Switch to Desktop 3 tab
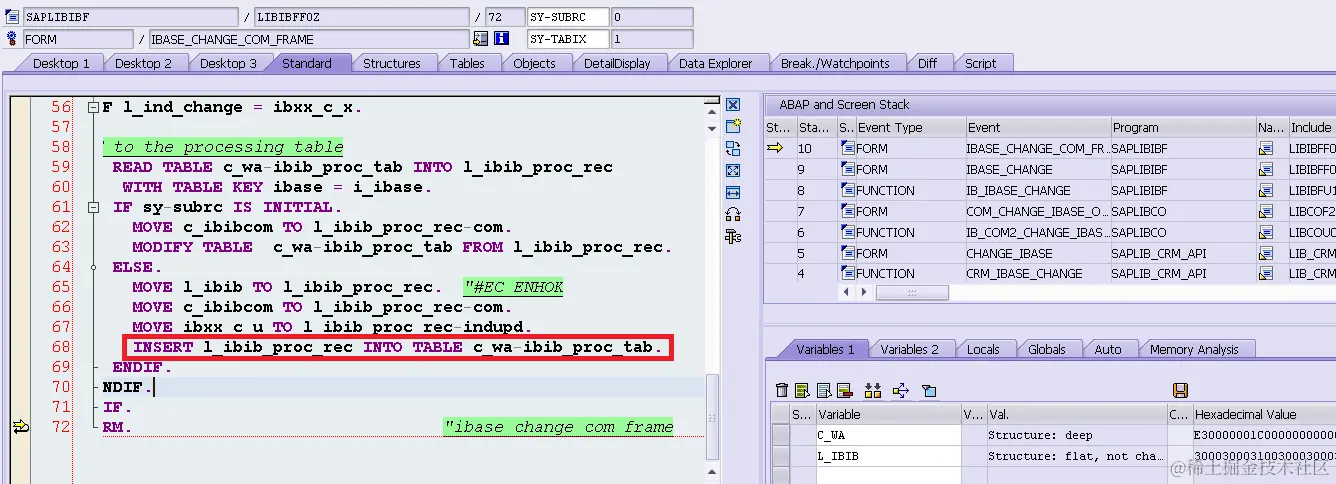The height and width of the screenshot is (484, 1336). (x=228, y=63)
